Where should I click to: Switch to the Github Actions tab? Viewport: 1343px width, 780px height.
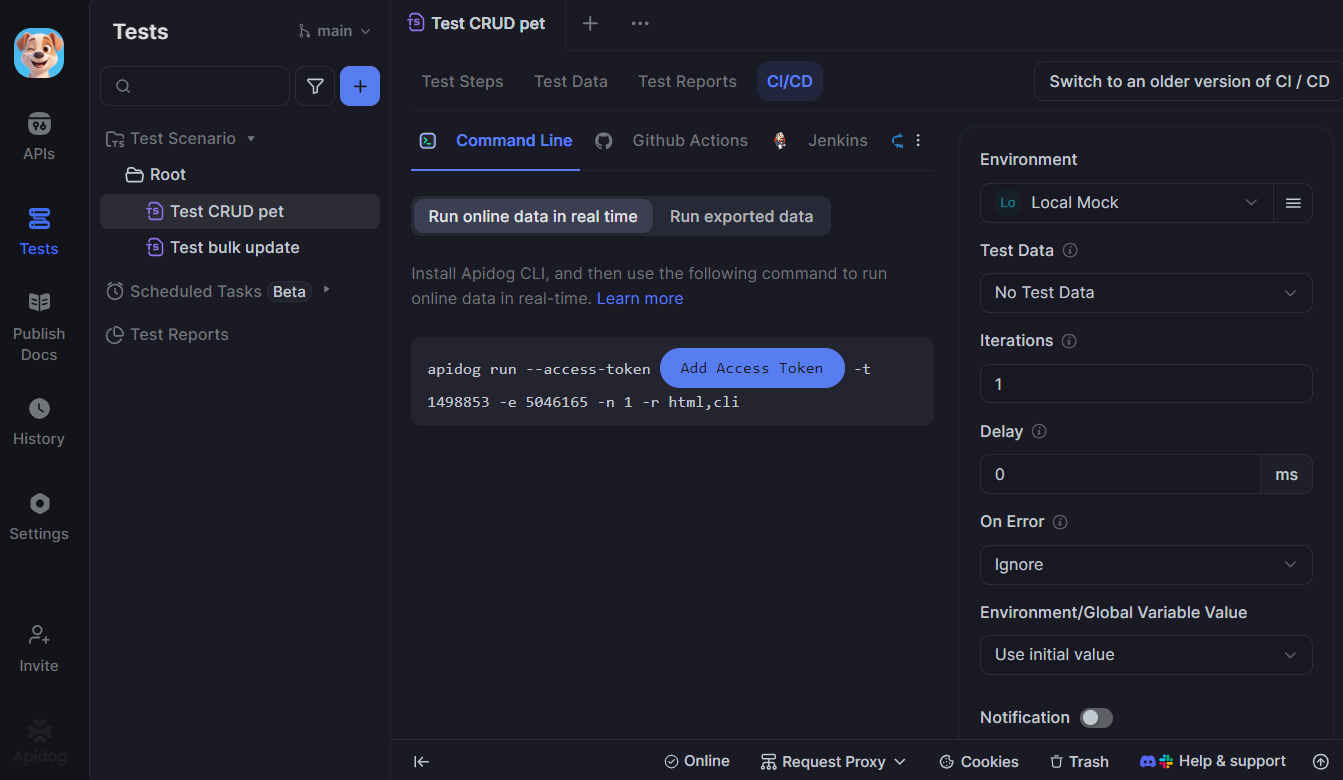pyautogui.click(x=689, y=140)
